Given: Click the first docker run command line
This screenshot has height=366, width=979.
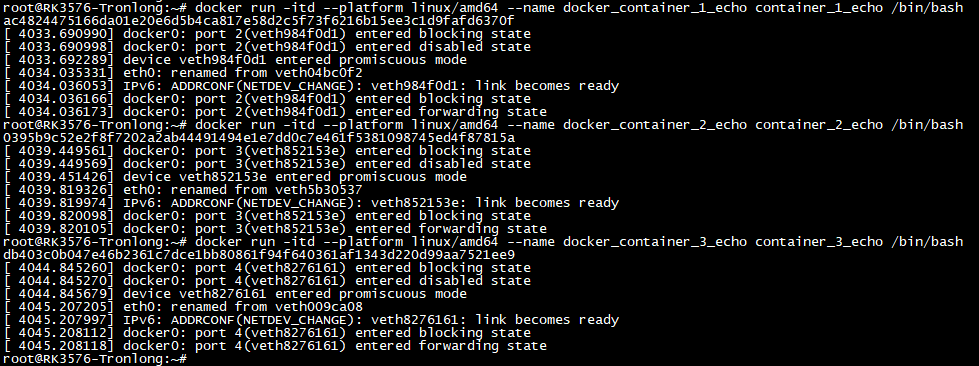Looking at the screenshot, I should click(483, 8).
